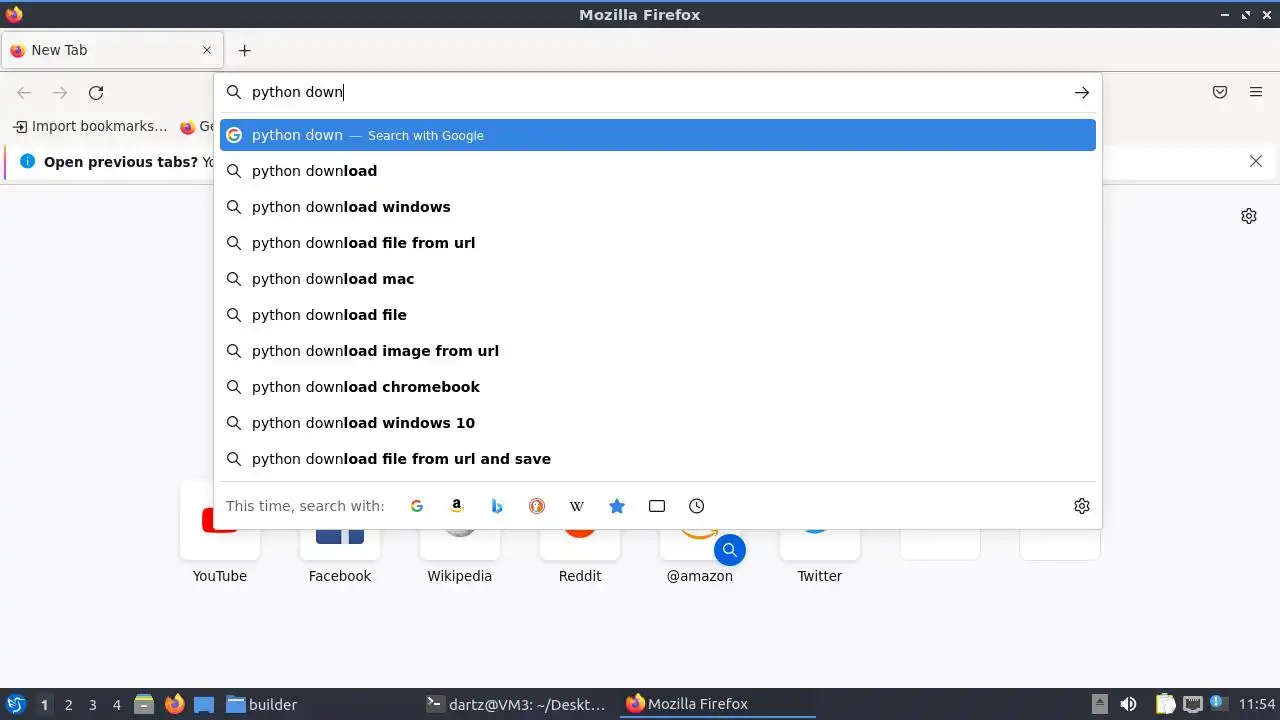Open a new tab with plus button
The height and width of the screenshot is (720, 1280).
(x=244, y=50)
